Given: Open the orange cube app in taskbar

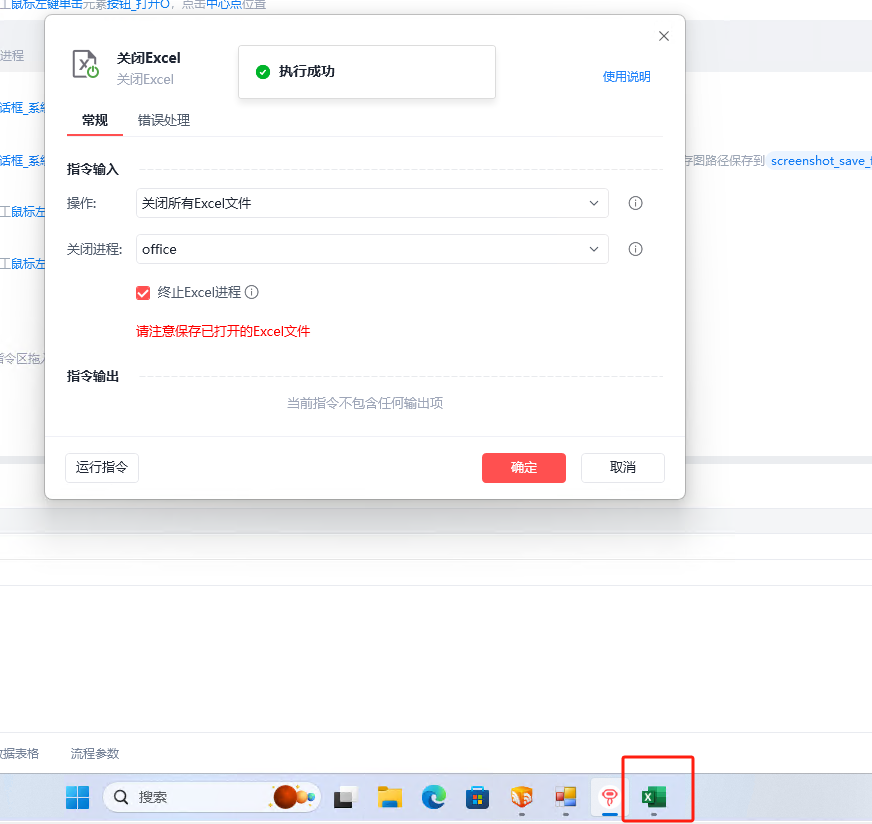Looking at the screenshot, I should tap(522, 797).
